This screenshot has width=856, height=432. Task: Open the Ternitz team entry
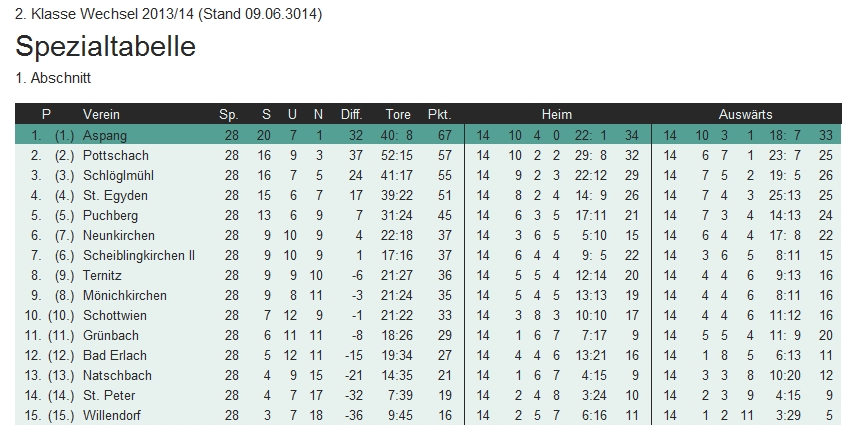tap(103, 275)
